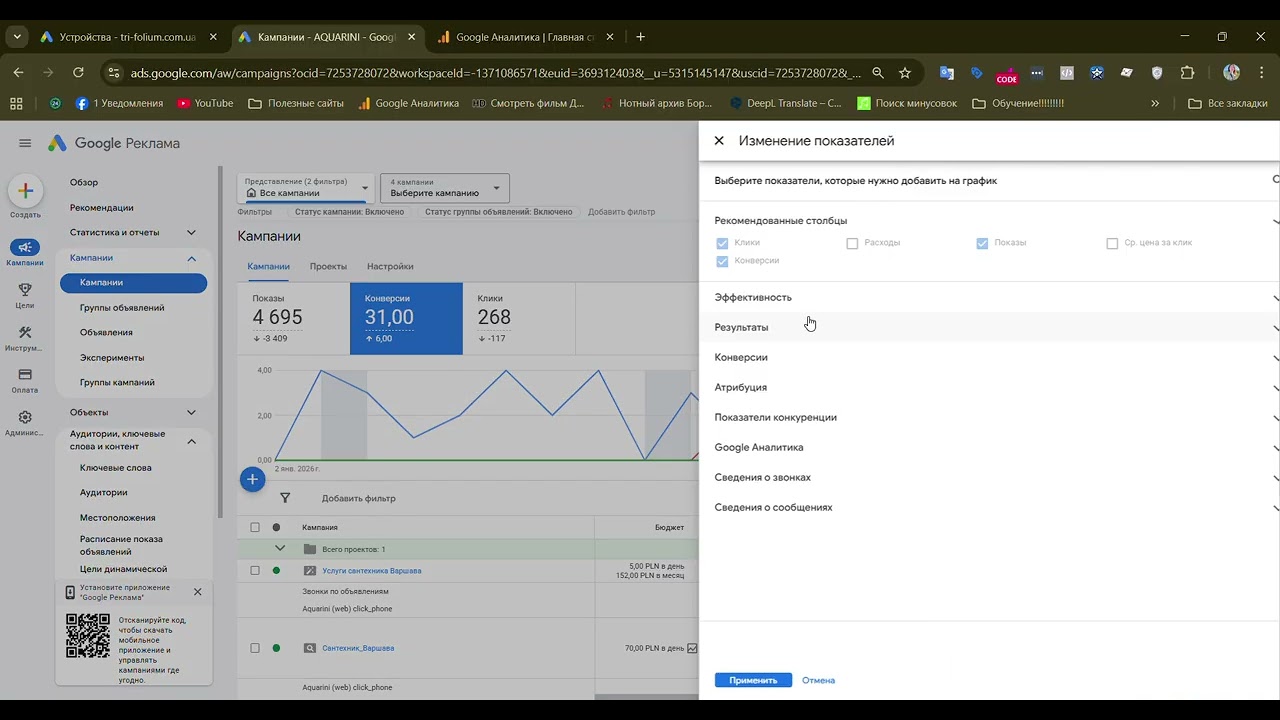Viewport: 1280px width, 720px height.
Task: Open Кампании megaphone icon in sidebar
Action: click(25, 247)
